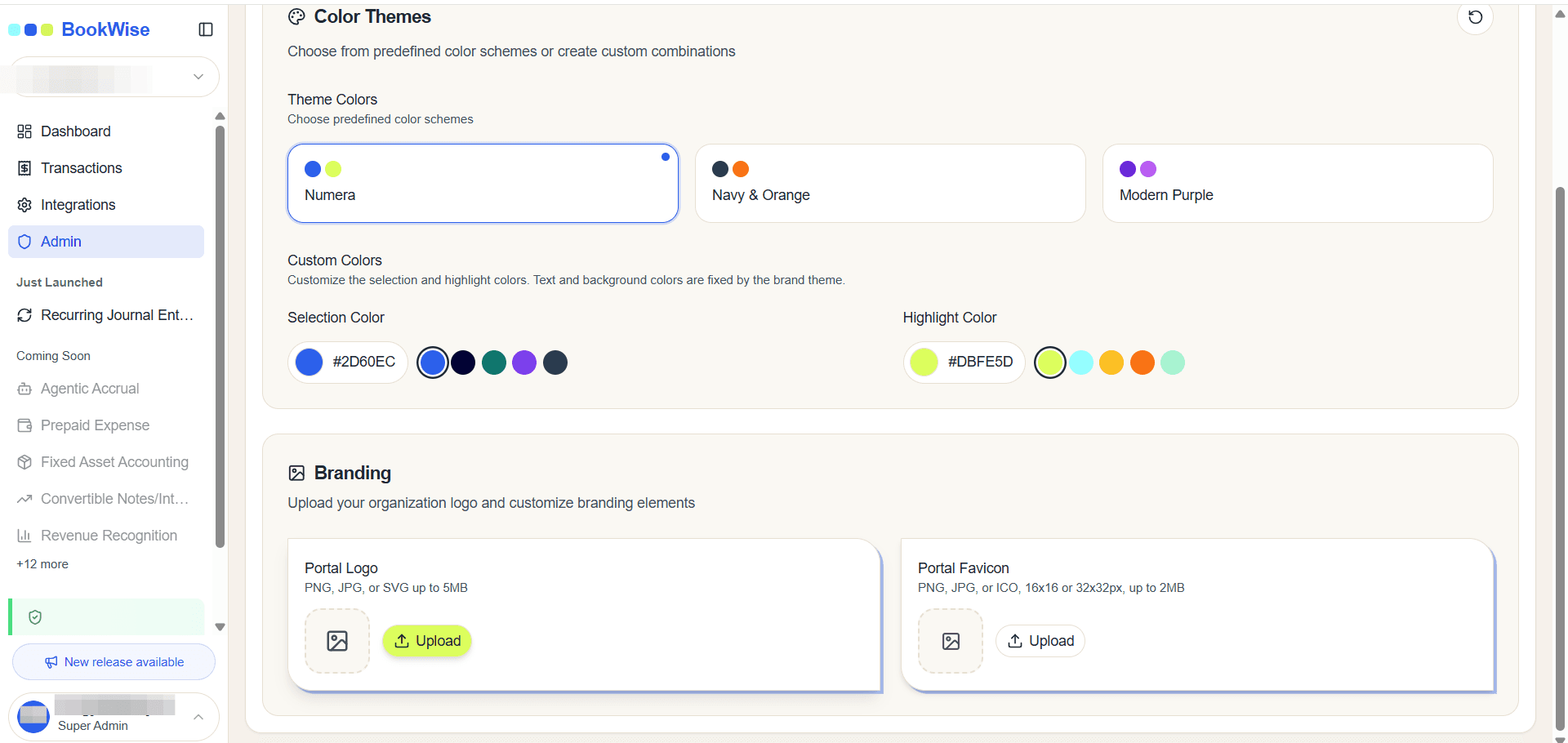Expand the Super Admin user menu

114,717
